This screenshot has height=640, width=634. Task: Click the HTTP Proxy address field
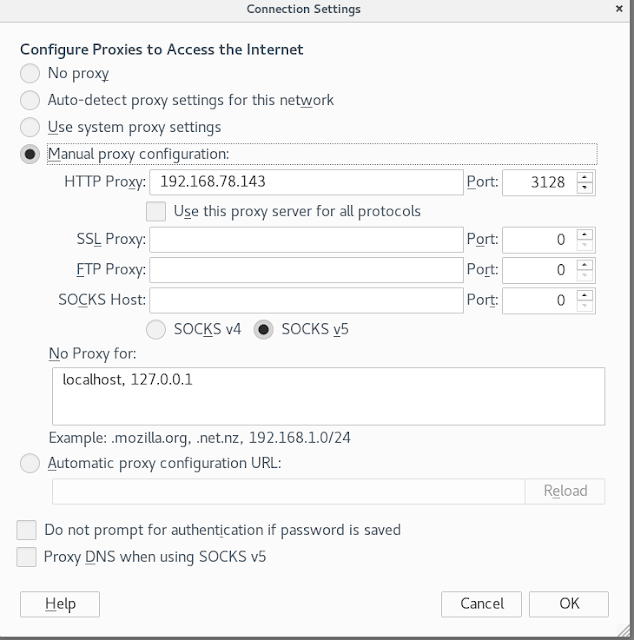point(306,182)
